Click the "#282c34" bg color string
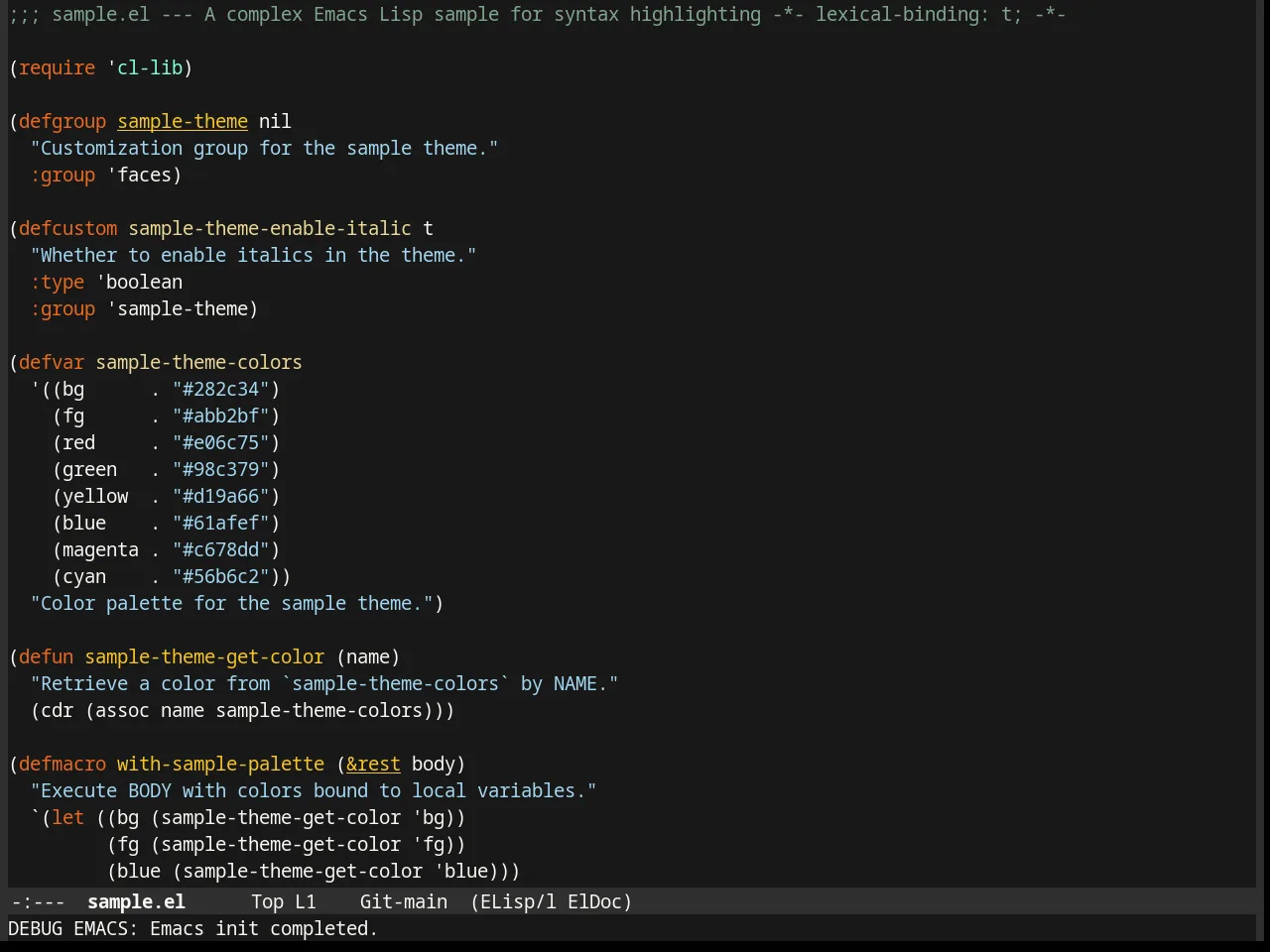Viewport: 1270px width, 952px height. click(x=220, y=389)
